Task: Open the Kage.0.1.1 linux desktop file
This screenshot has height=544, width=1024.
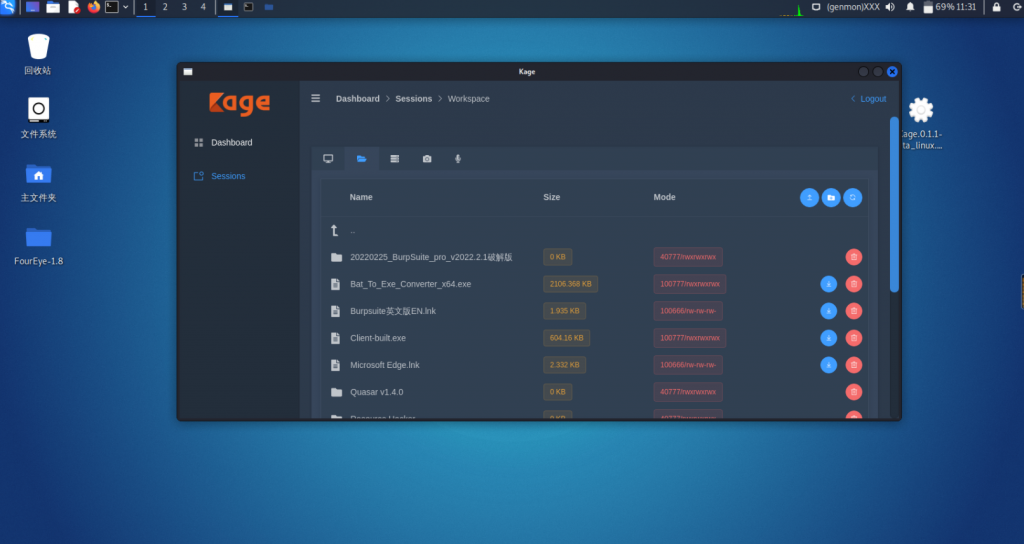Action: (921, 123)
